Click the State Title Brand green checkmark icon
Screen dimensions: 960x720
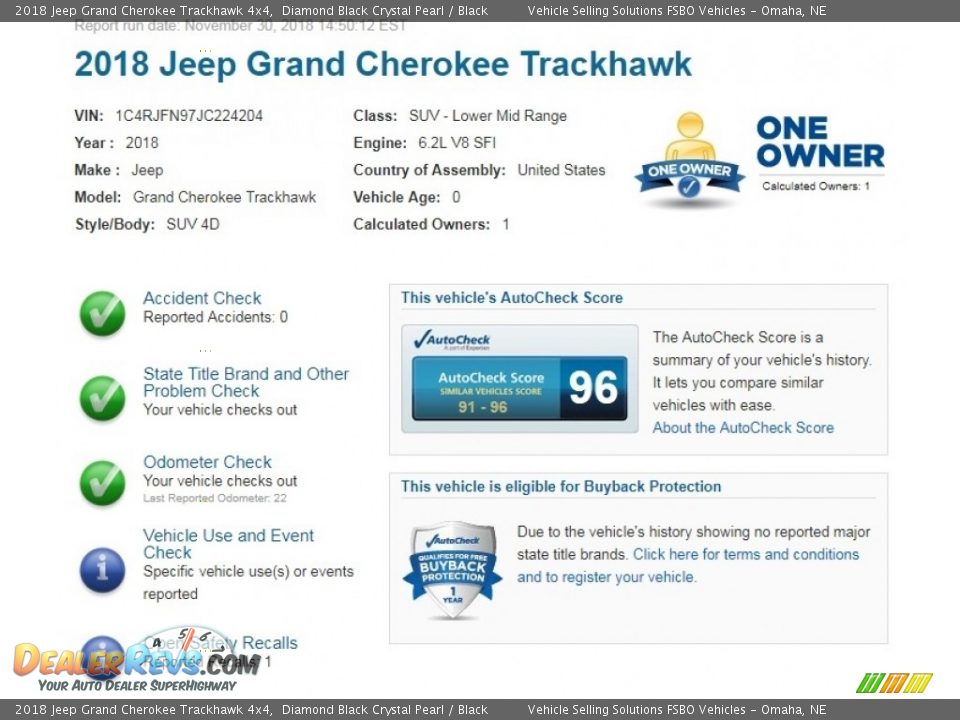point(102,398)
